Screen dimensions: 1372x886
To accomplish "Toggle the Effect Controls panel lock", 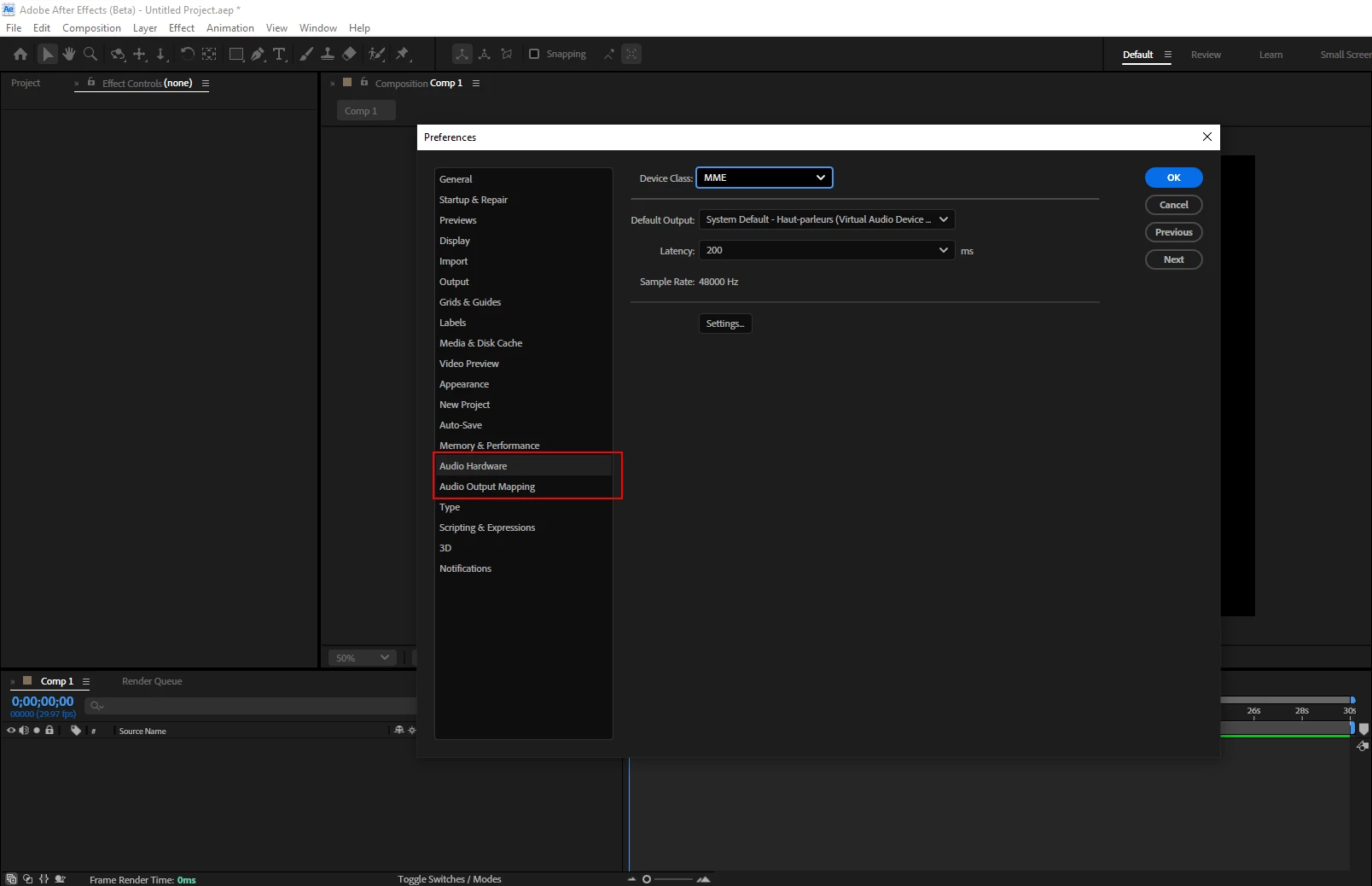I will pyautogui.click(x=91, y=83).
